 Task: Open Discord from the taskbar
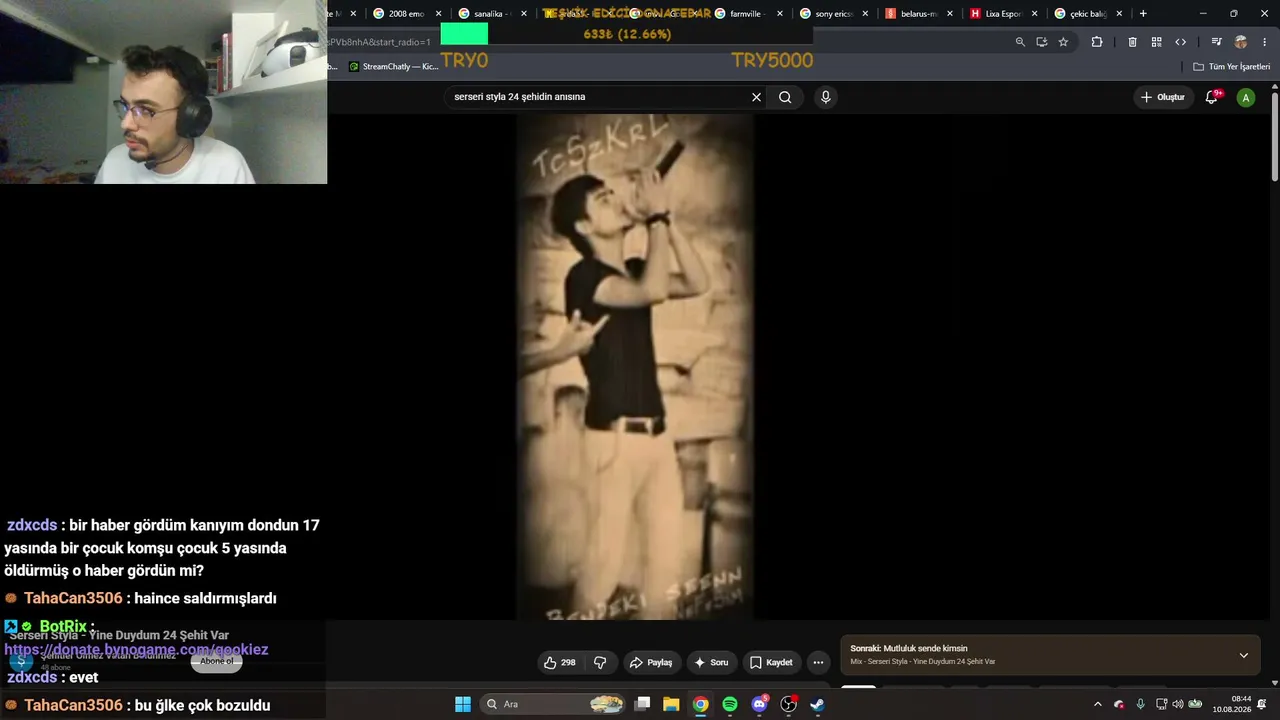[x=759, y=704]
